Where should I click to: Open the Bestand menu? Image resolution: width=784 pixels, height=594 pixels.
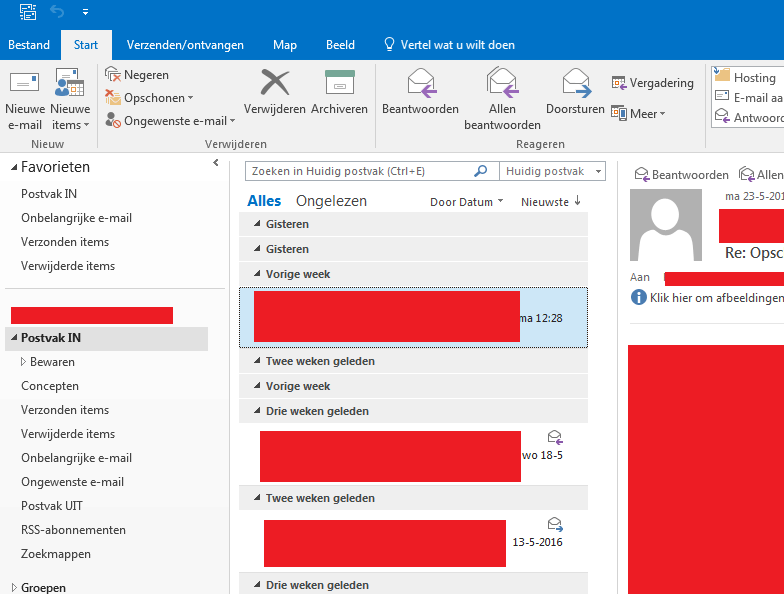click(29, 45)
